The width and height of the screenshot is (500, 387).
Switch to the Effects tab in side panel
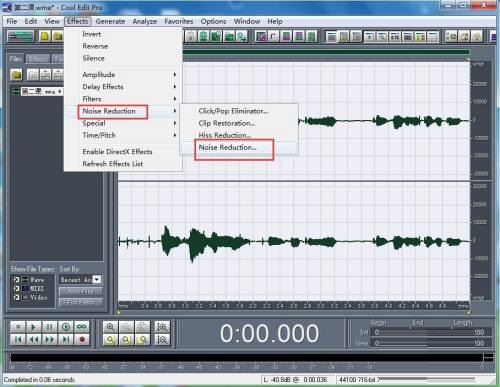(x=38, y=59)
